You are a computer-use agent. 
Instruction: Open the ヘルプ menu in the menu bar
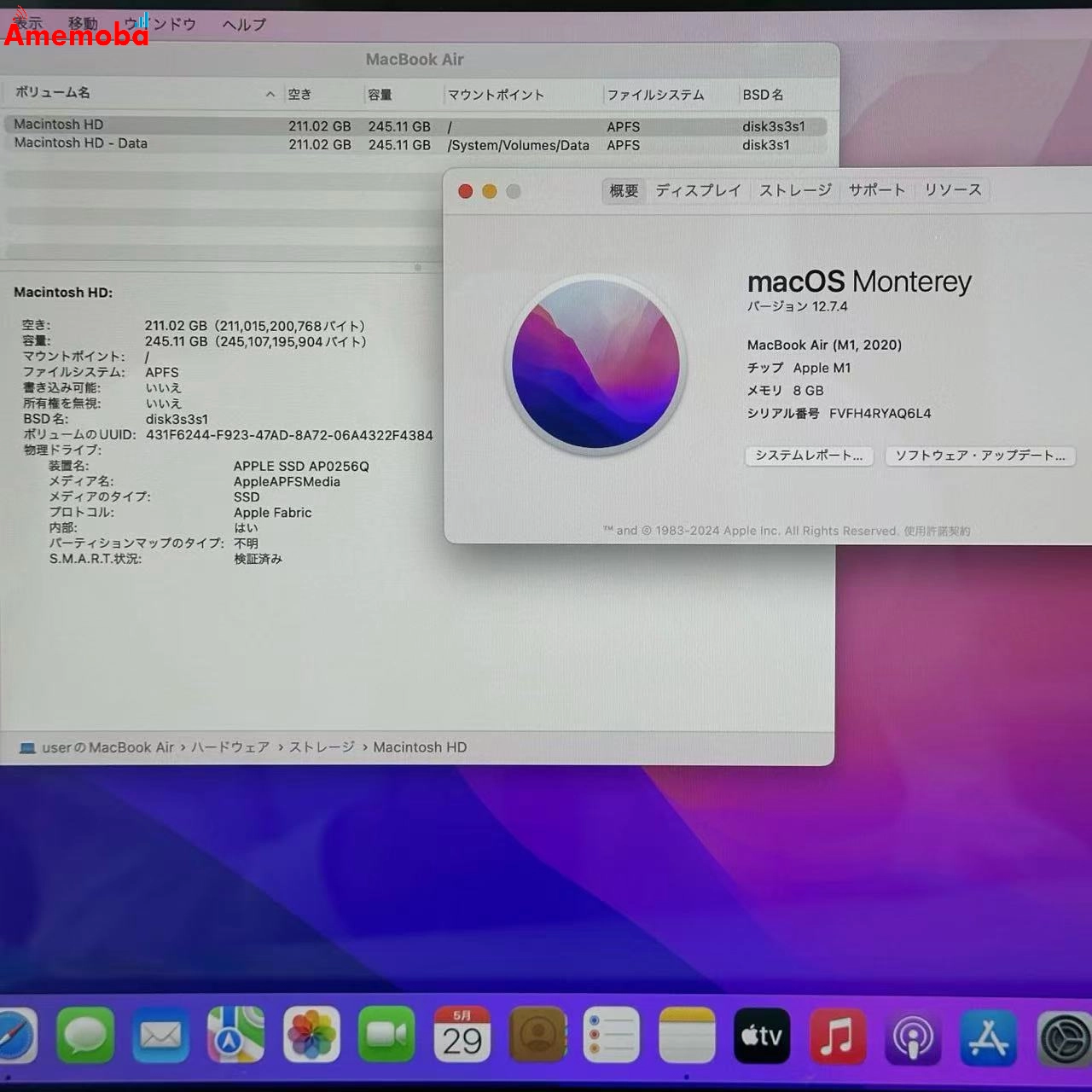click(x=243, y=24)
